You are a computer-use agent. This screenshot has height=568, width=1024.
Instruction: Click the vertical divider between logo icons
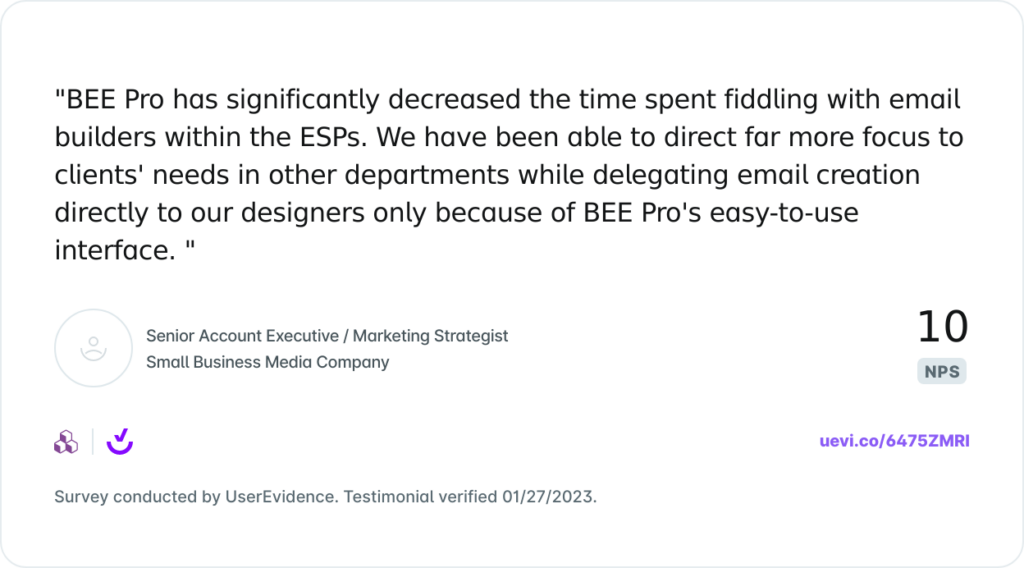pos(93,442)
